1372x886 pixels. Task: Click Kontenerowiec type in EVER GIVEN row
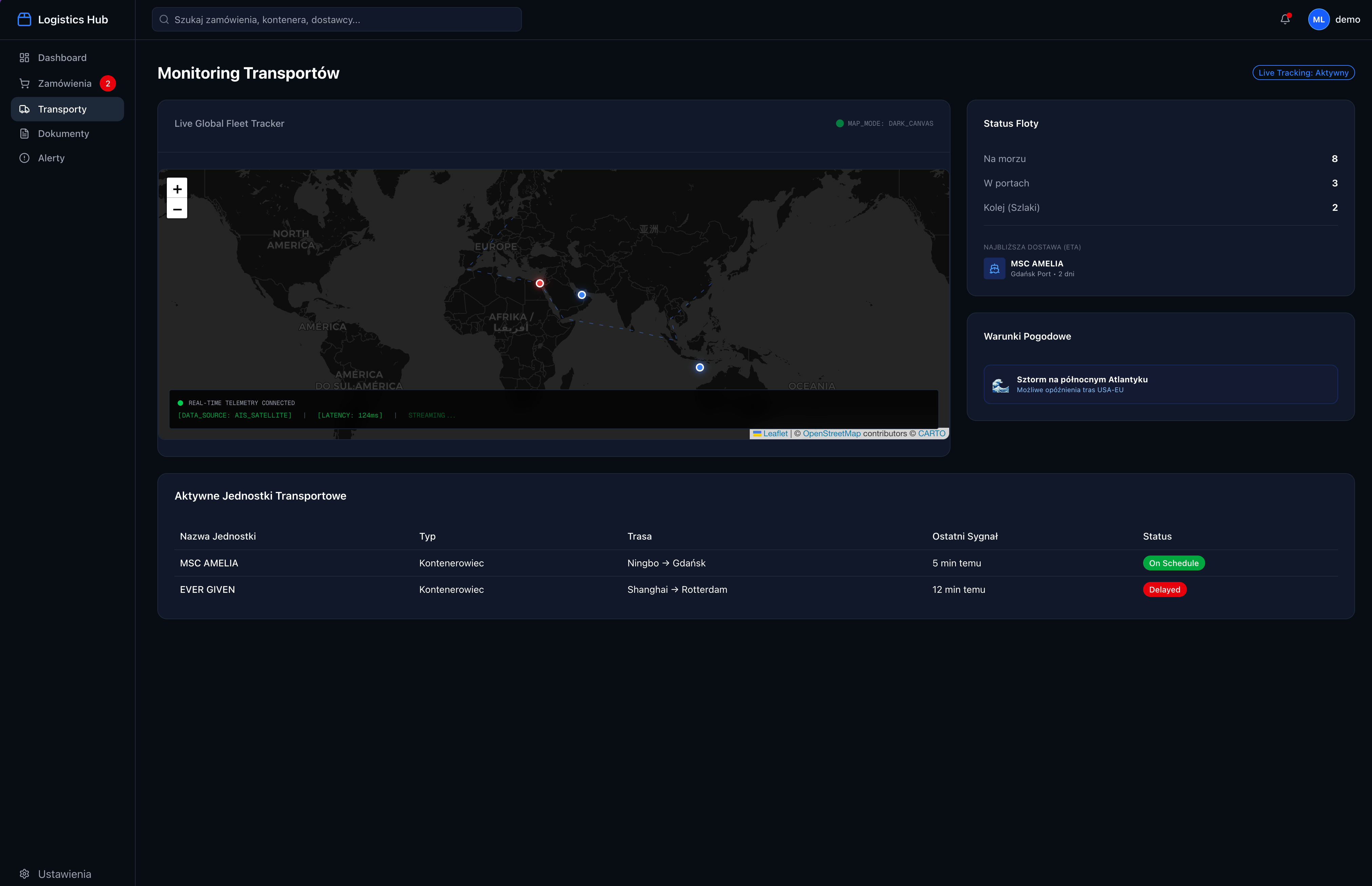click(x=451, y=590)
